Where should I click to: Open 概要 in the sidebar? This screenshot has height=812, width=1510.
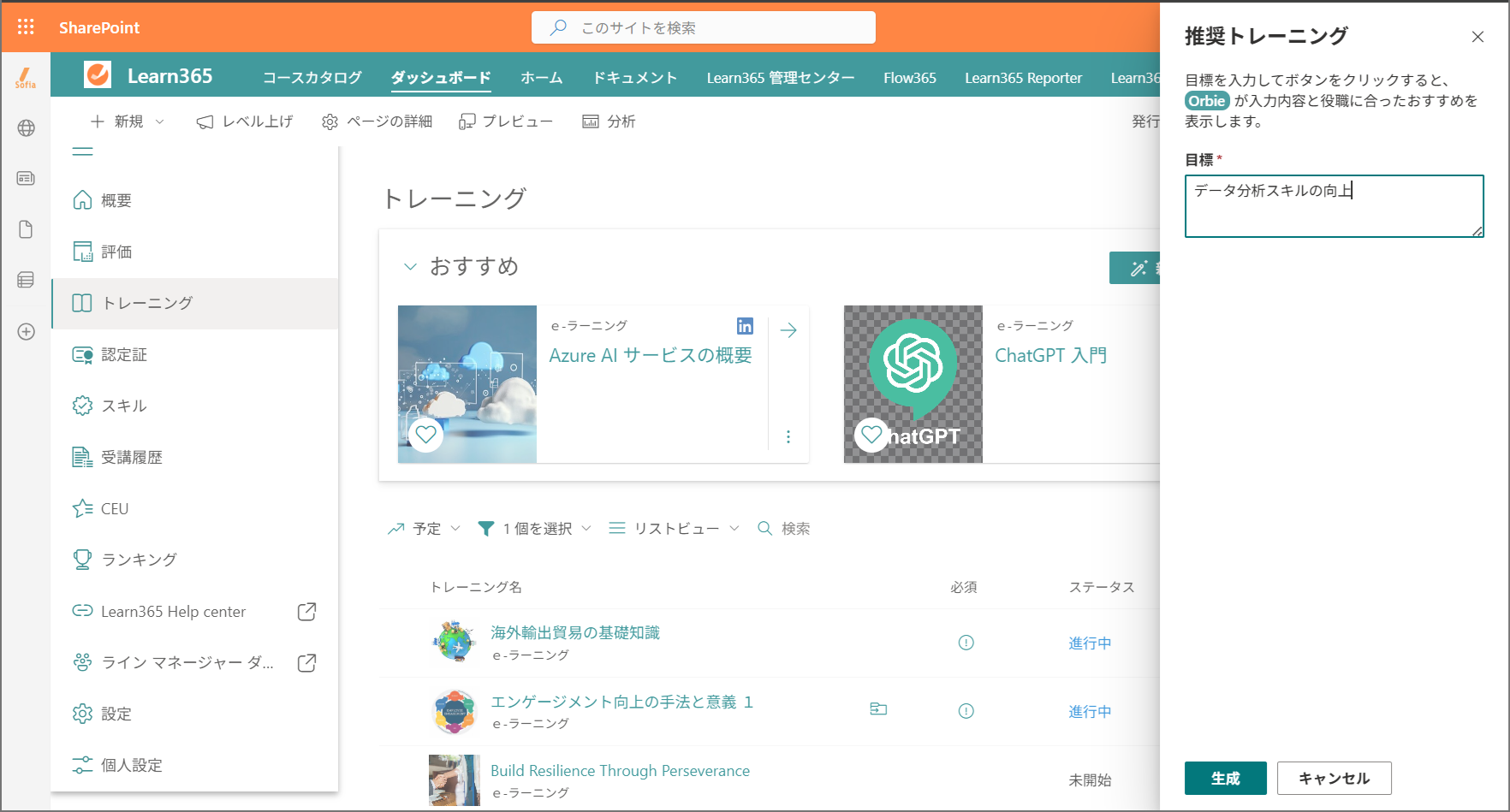pyautogui.click(x=195, y=200)
